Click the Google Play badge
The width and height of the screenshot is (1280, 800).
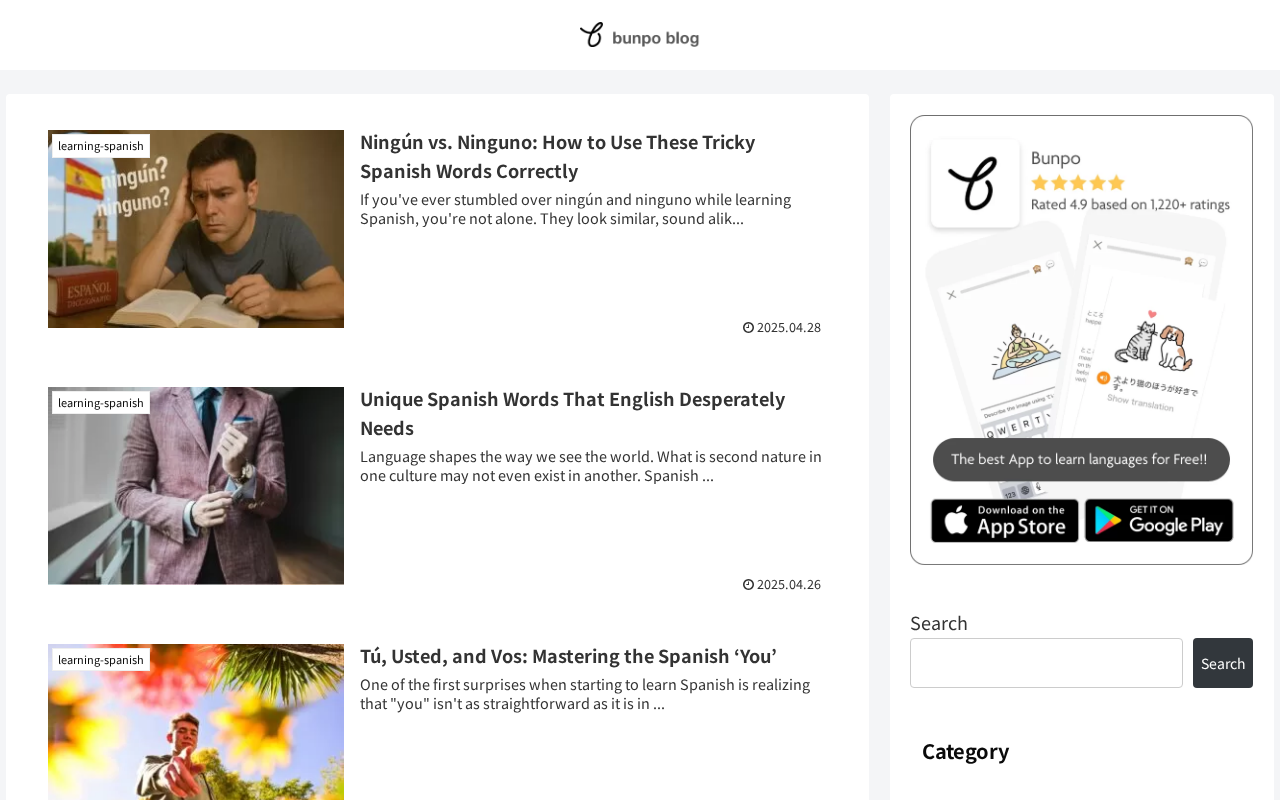pyautogui.click(x=1158, y=521)
